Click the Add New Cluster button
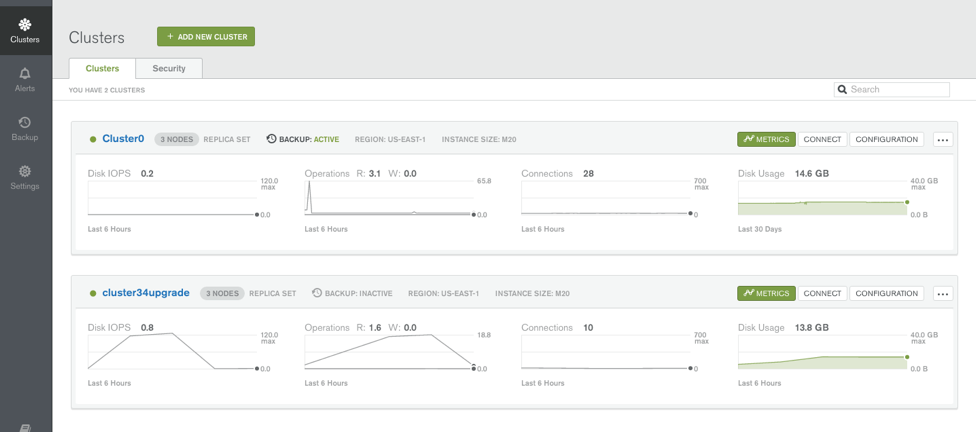This screenshot has width=976, height=432. pos(206,37)
